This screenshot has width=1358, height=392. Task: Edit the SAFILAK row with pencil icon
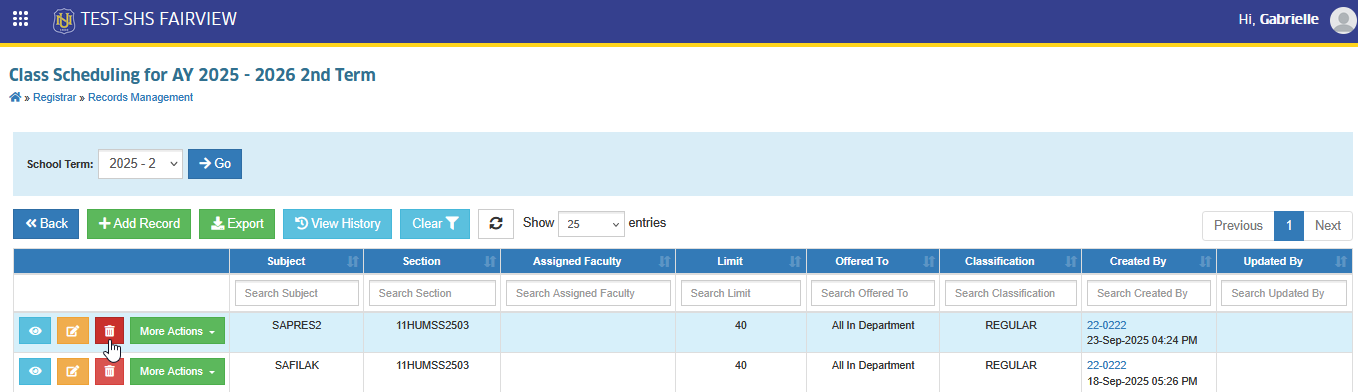(72, 371)
